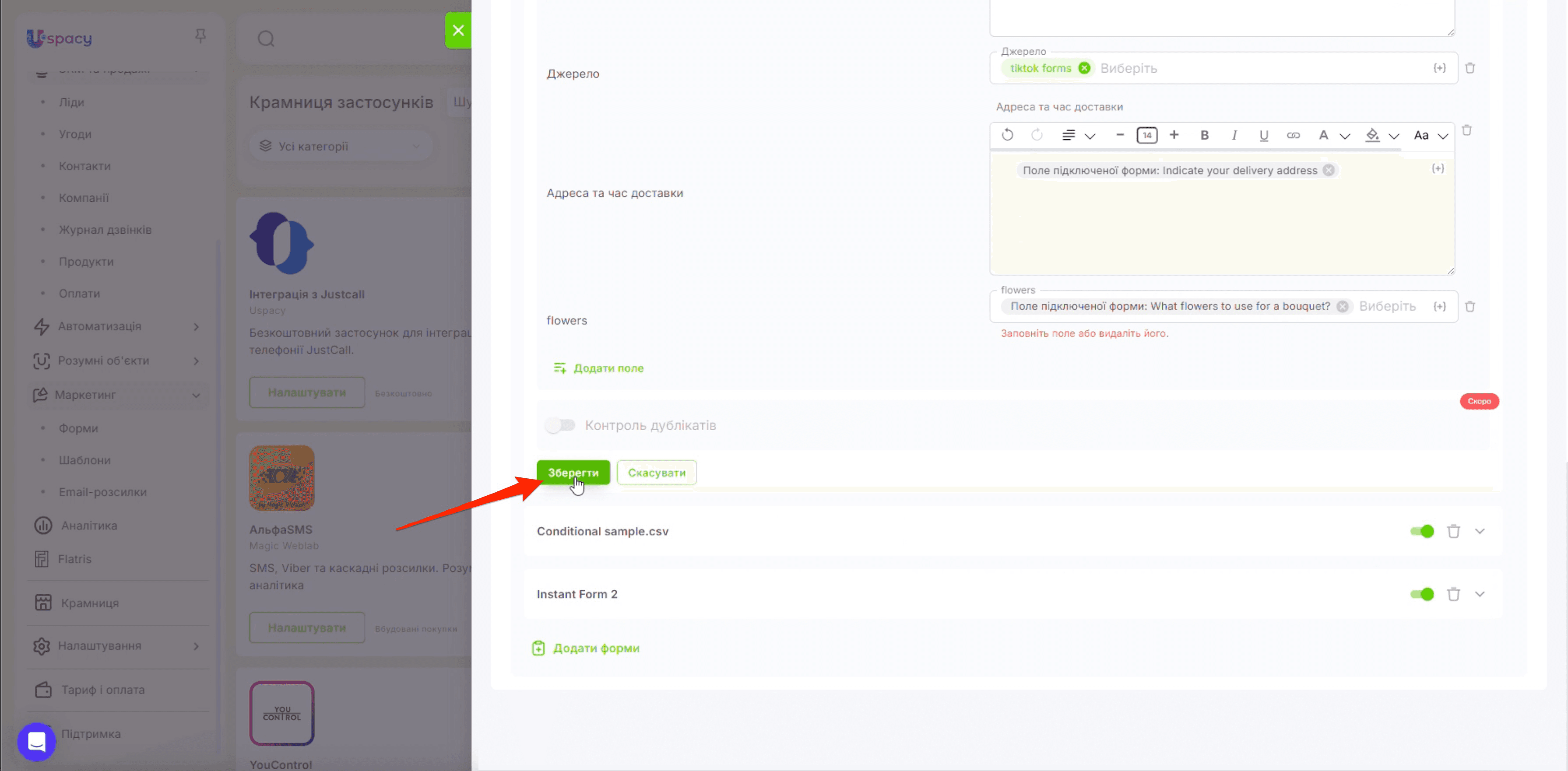
Task: Remove the tiktok forms tag
Action: (1084, 68)
